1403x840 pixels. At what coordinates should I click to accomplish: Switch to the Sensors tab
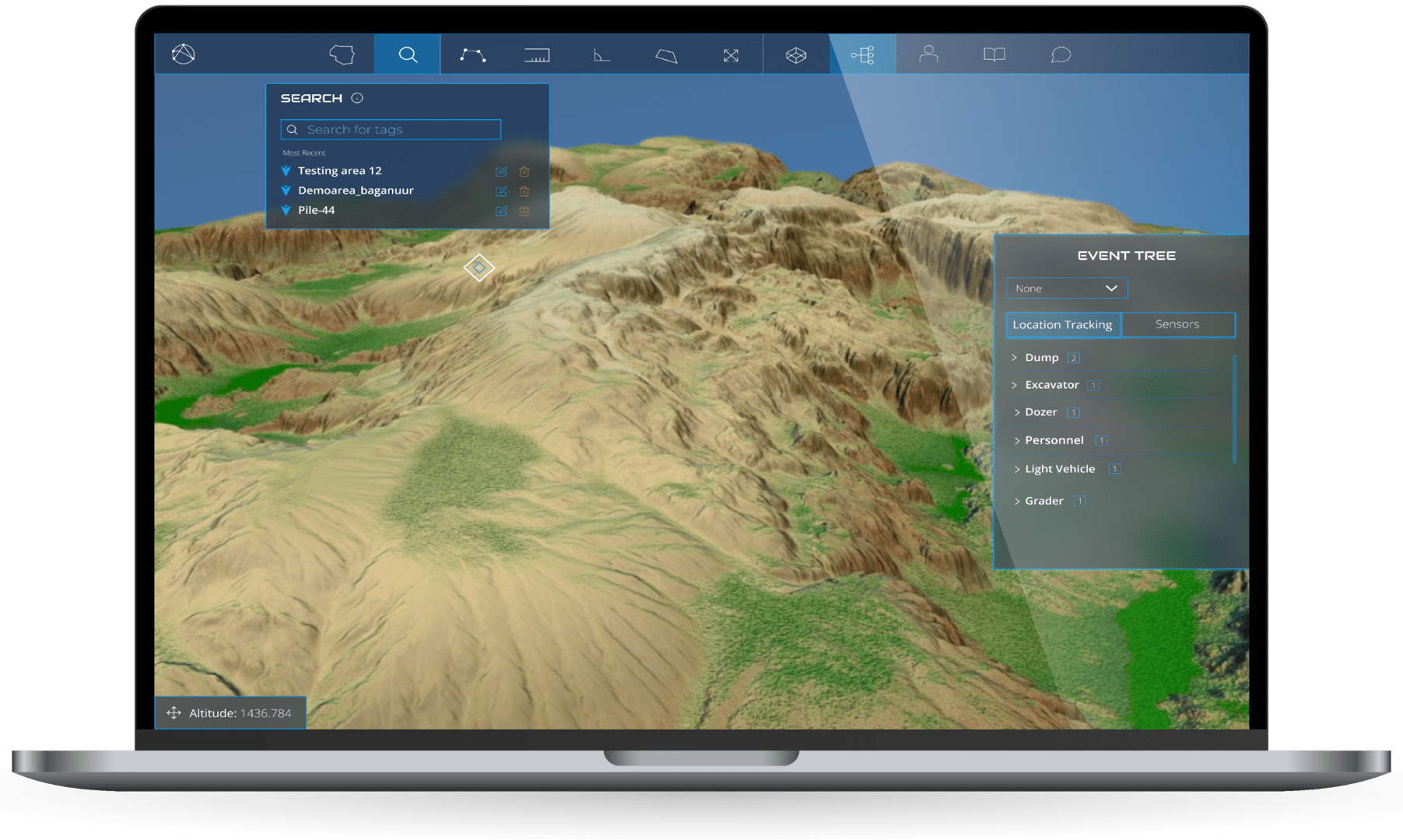pyautogui.click(x=1177, y=324)
